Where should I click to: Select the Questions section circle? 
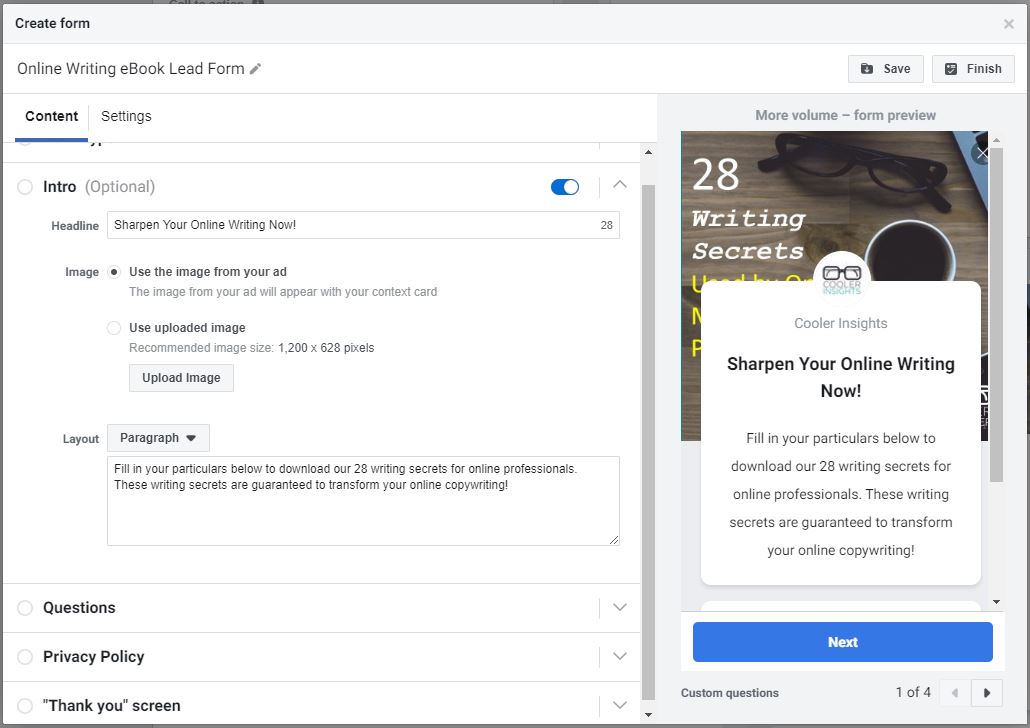pos(25,608)
